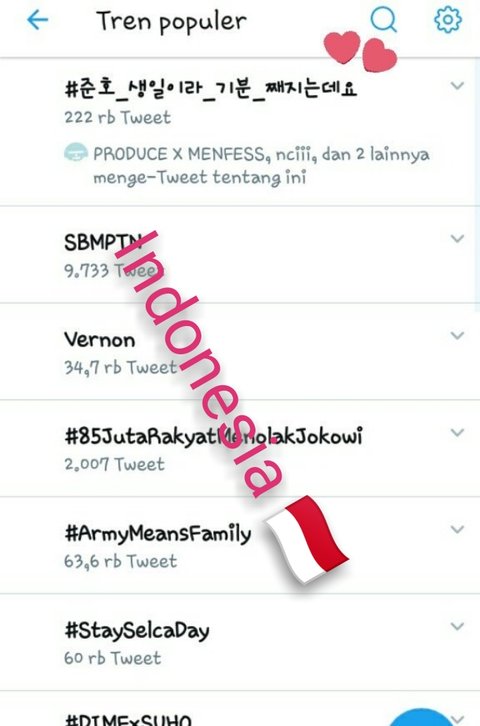Expand options for Korean hashtag trend
480x726 pixels.
pos(457,86)
